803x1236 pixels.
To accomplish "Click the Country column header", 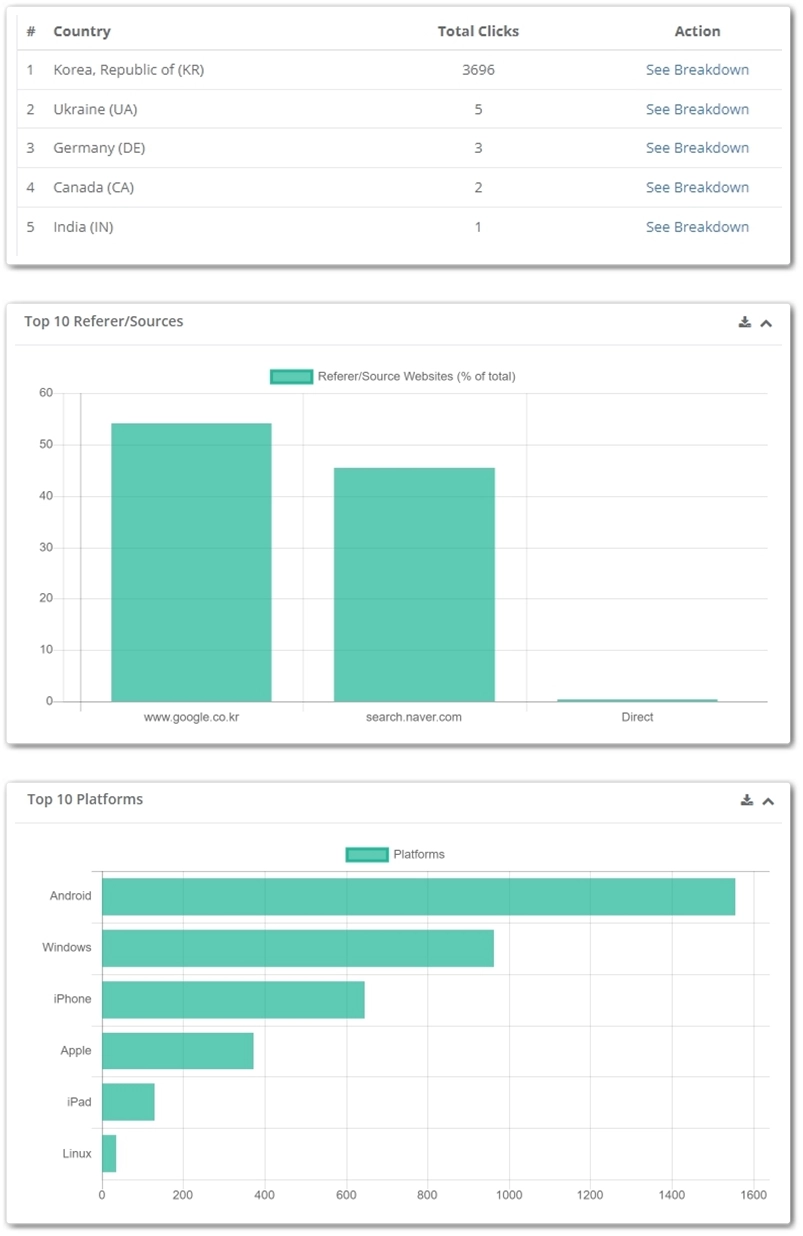I will (82, 31).
